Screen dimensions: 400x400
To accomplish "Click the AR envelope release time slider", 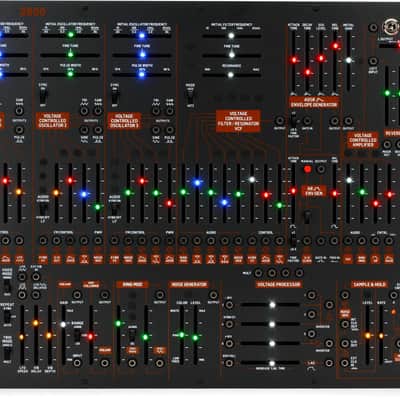I will click(x=335, y=192).
